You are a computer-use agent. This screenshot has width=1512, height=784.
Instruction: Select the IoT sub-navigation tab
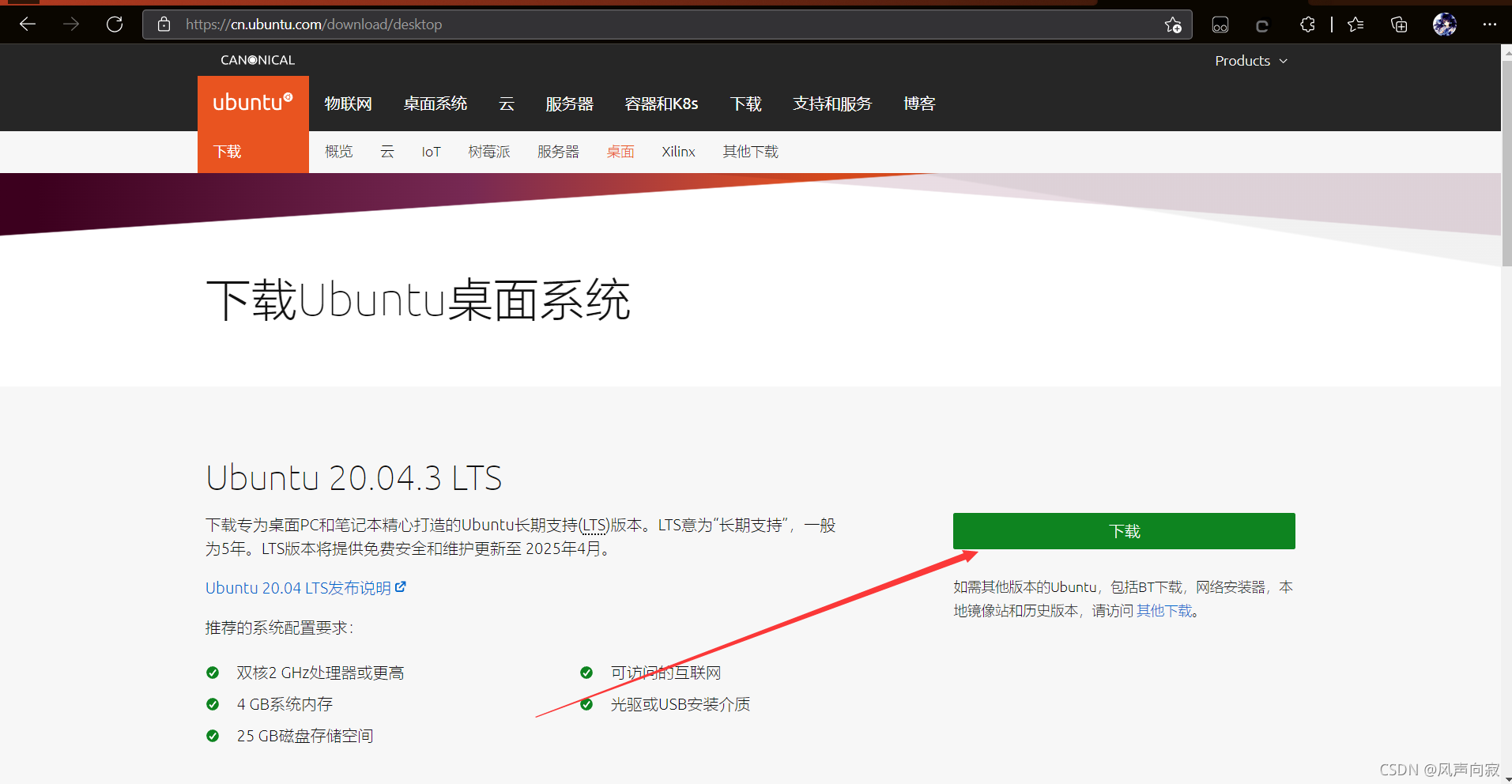431,152
